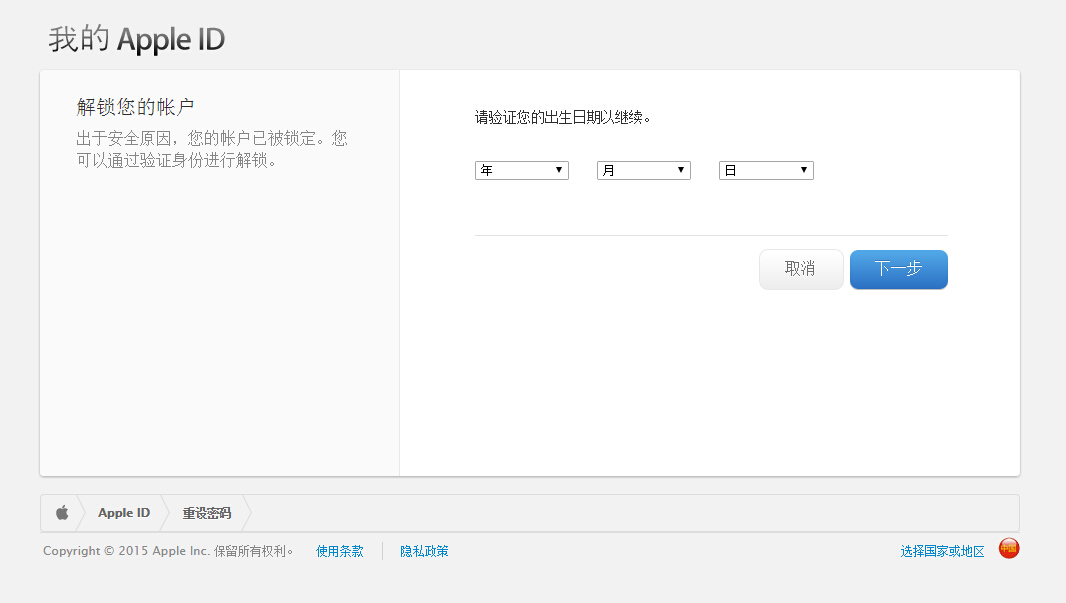Click the 出于安全原因 account locked description

[211, 150]
